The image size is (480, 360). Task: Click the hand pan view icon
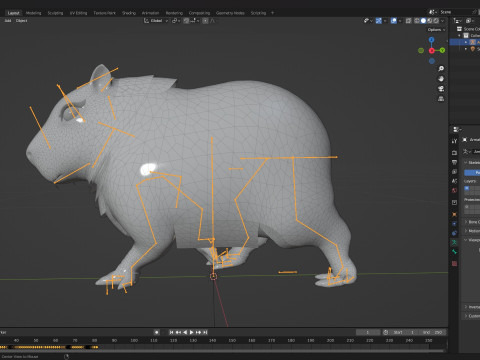[x=441, y=79]
